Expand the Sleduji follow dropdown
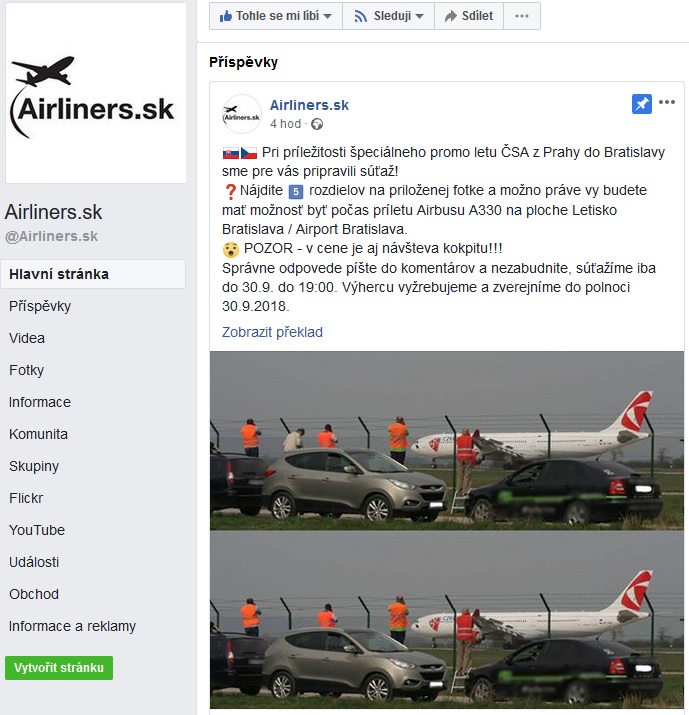The image size is (689, 715). point(389,16)
